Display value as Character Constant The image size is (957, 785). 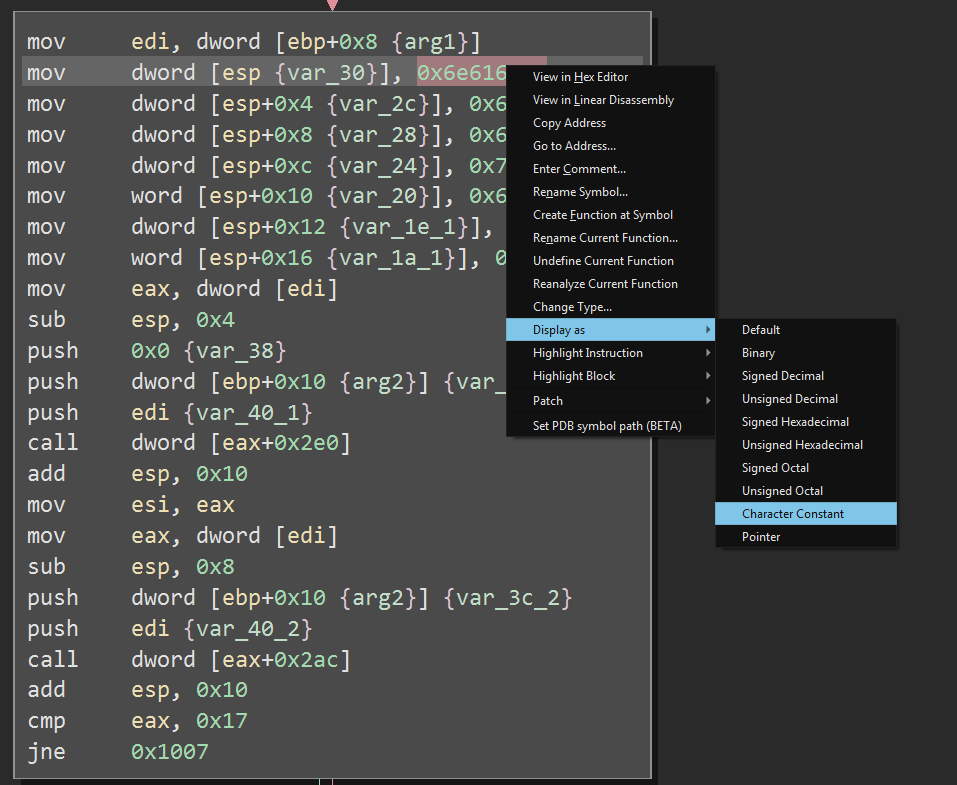point(806,514)
